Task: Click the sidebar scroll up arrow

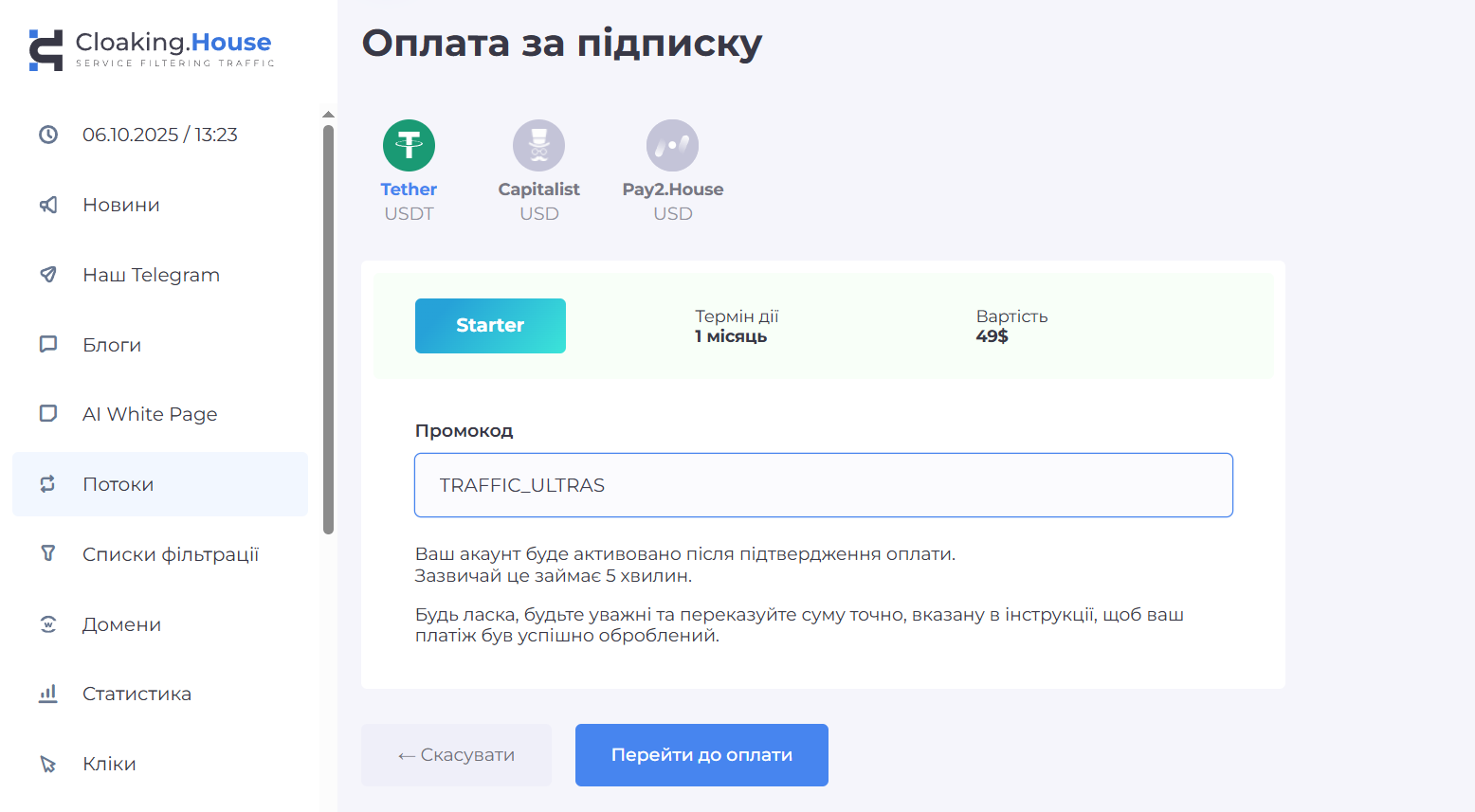Action: (328, 115)
